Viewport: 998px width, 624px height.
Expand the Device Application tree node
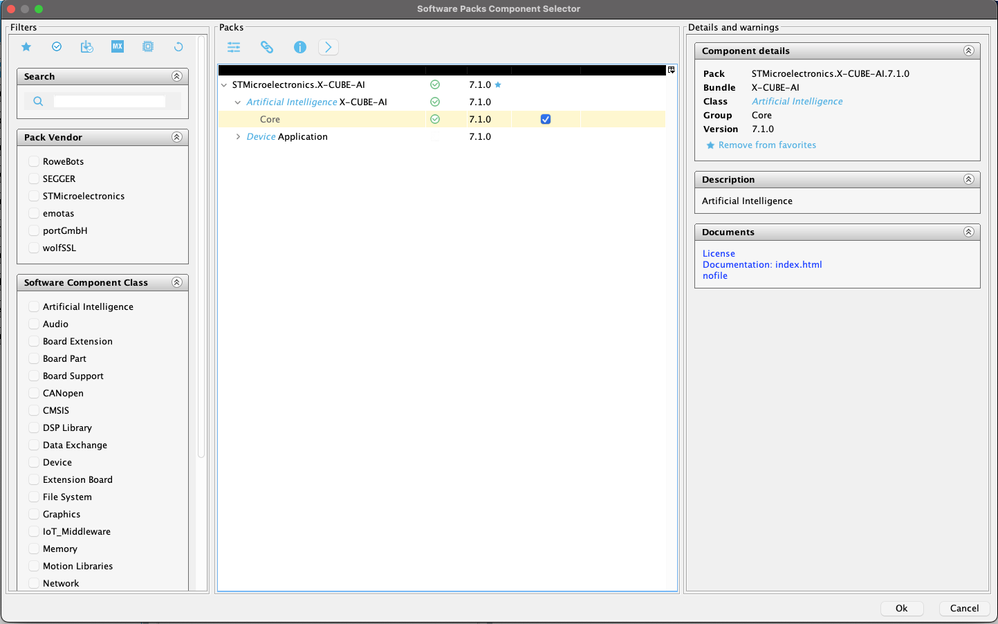point(238,137)
